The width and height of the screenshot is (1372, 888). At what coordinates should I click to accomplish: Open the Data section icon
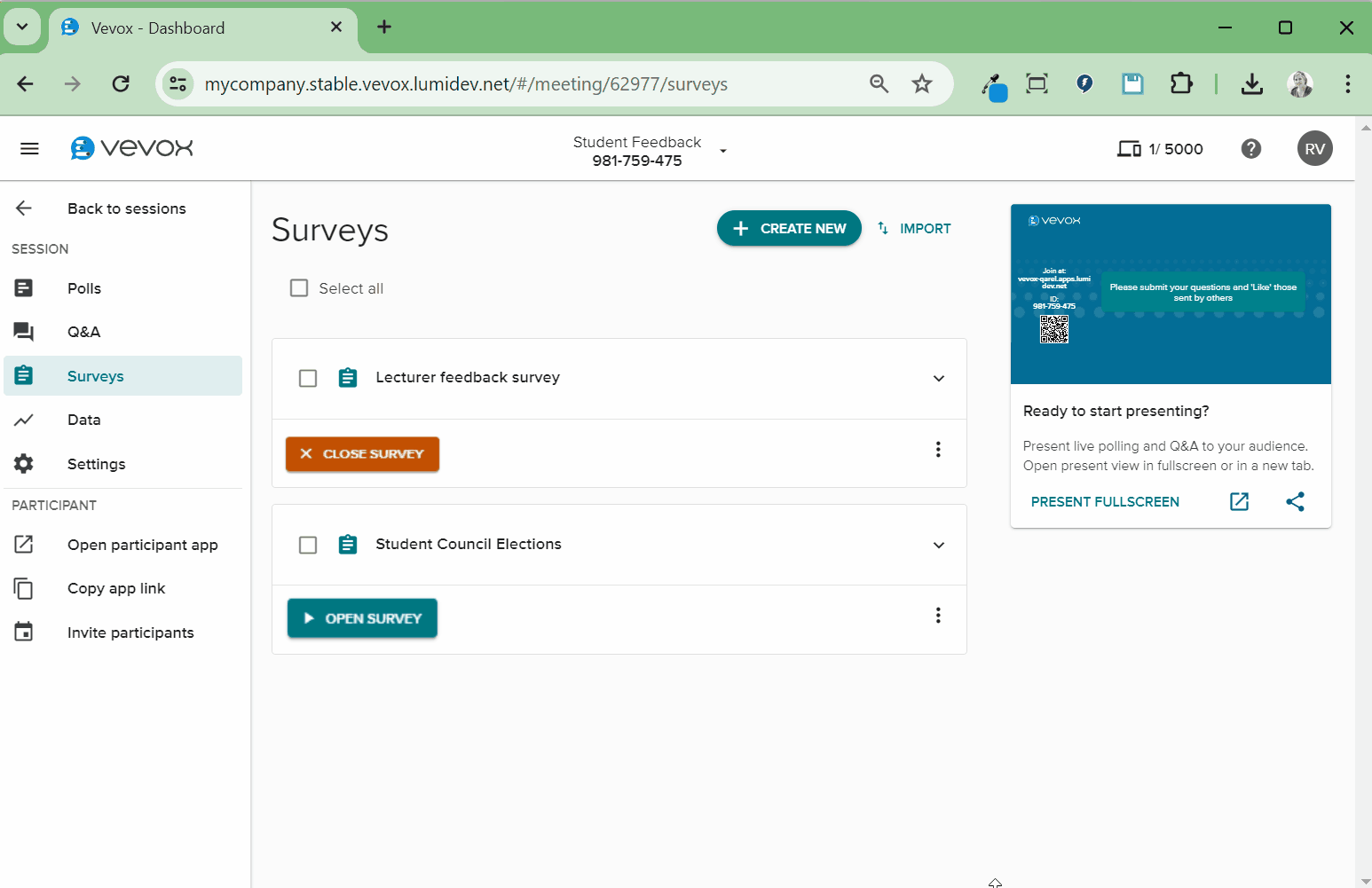[x=23, y=420]
